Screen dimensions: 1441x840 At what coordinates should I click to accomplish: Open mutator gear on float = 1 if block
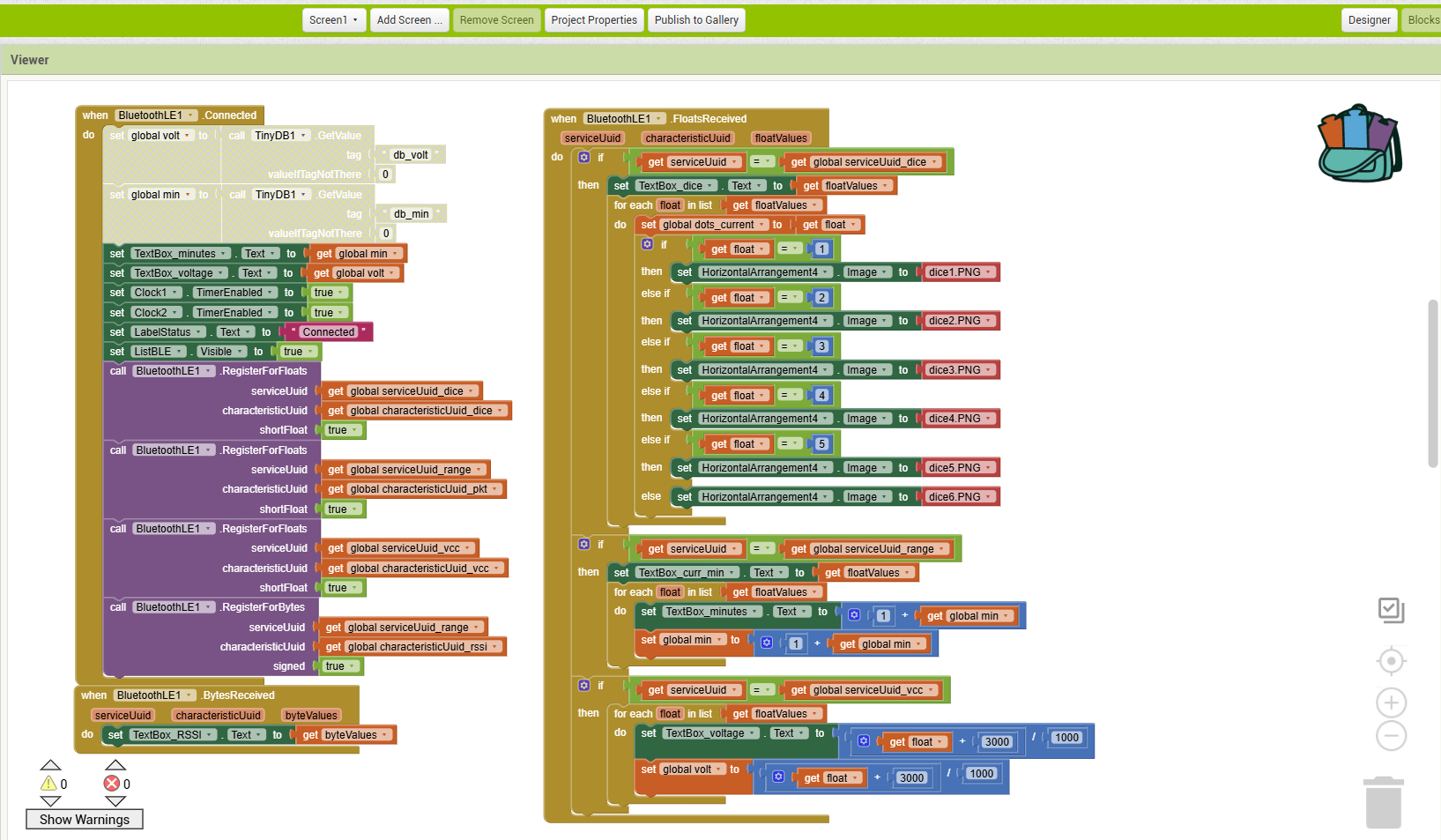[648, 244]
